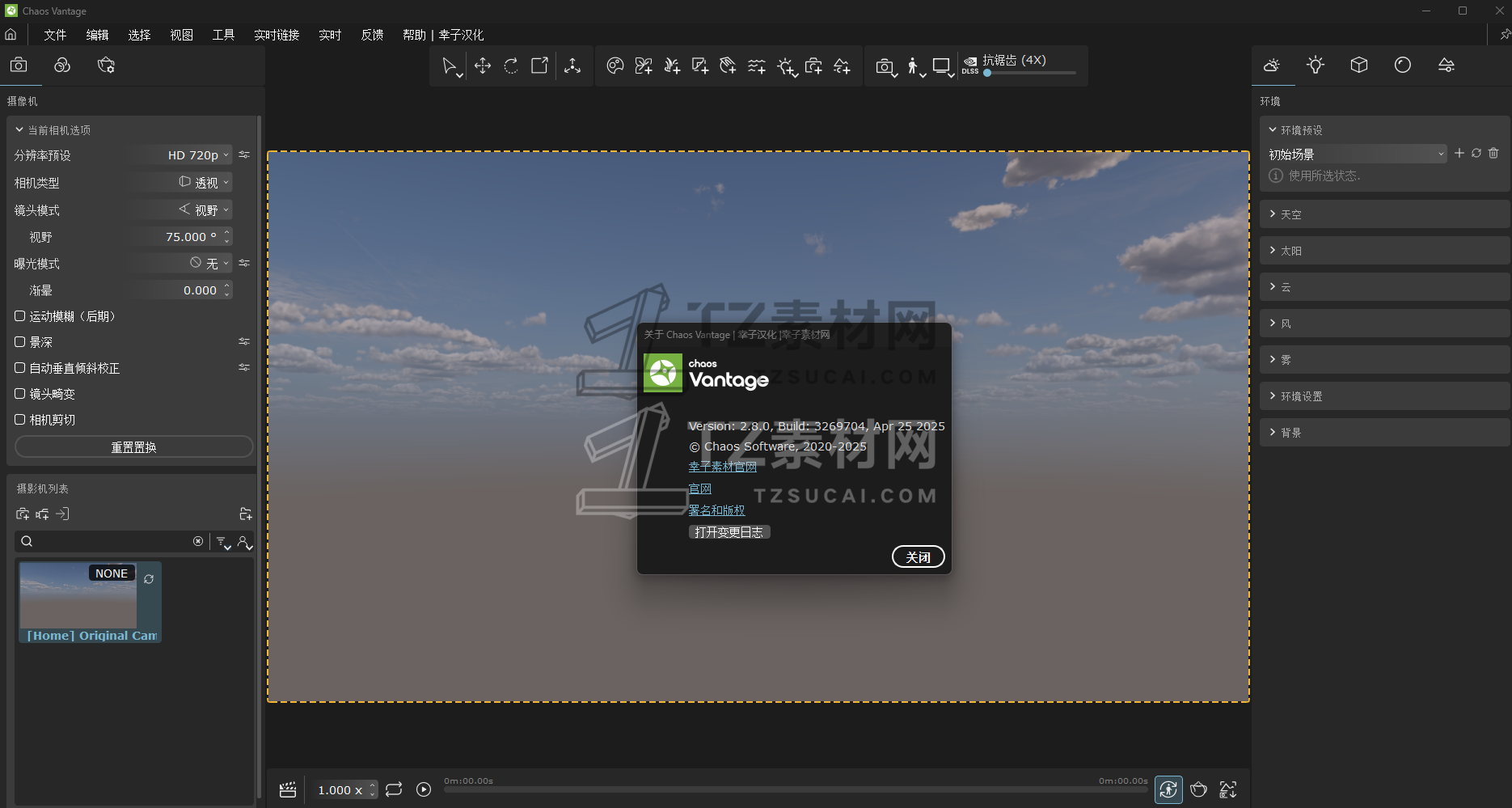Viewport: 1512px width, 808px height.
Task: Open the left panel camera tab
Action: point(19,66)
